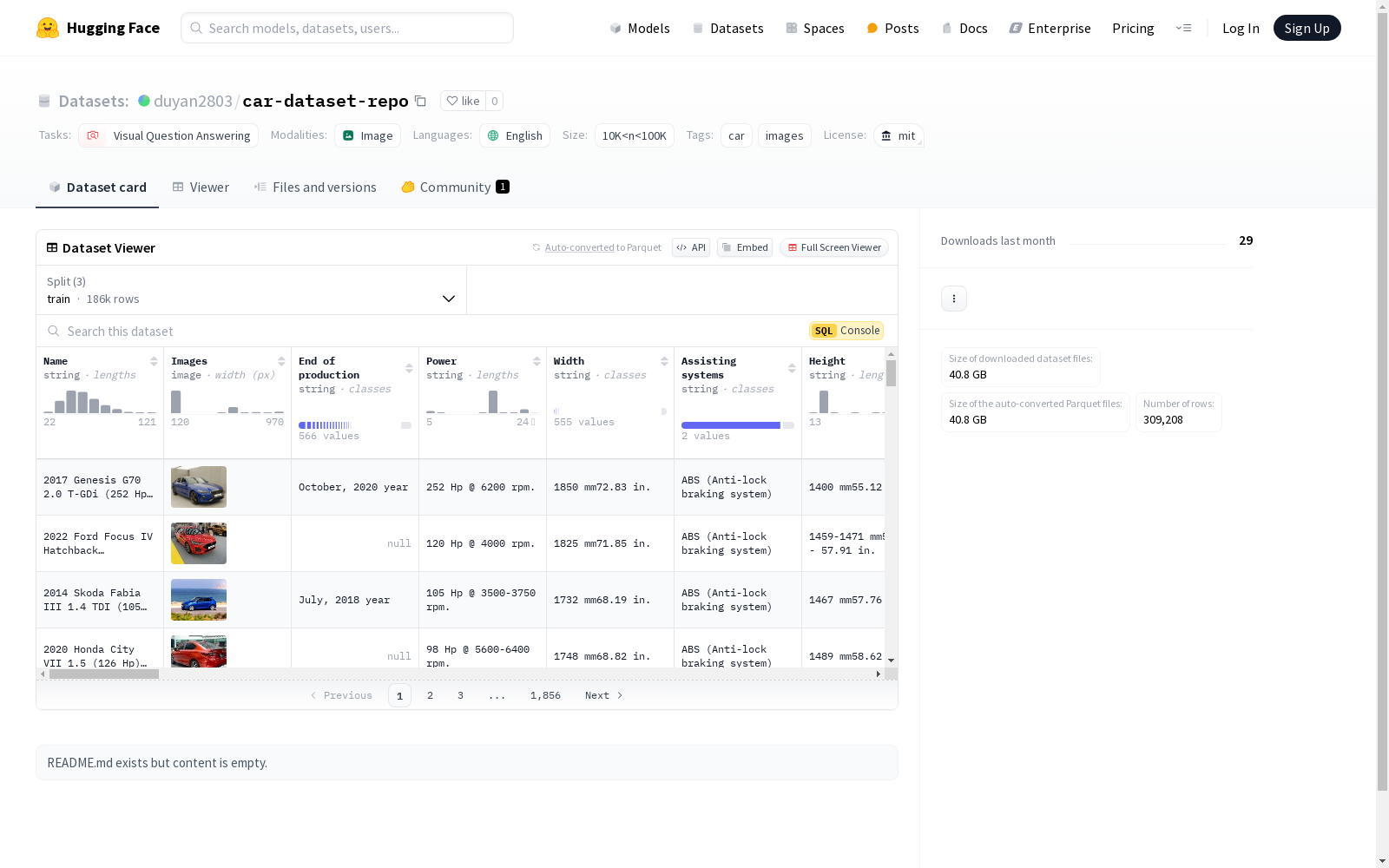This screenshot has width=1389, height=868.
Task: Click the mit license tag
Action: coord(899,135)
